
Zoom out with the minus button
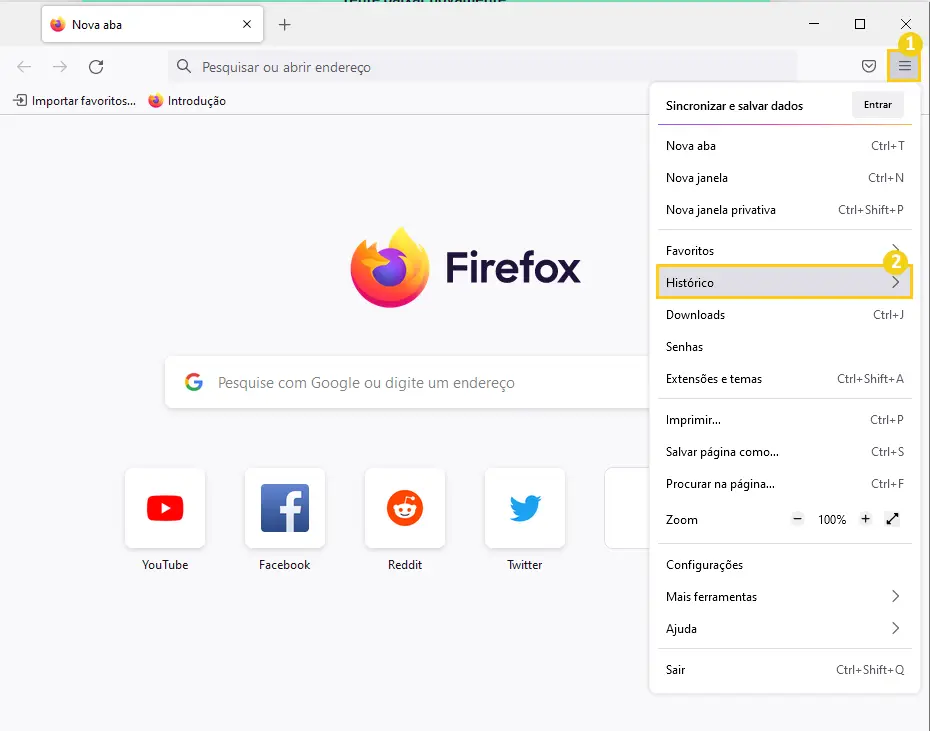[x=798, y=519]
